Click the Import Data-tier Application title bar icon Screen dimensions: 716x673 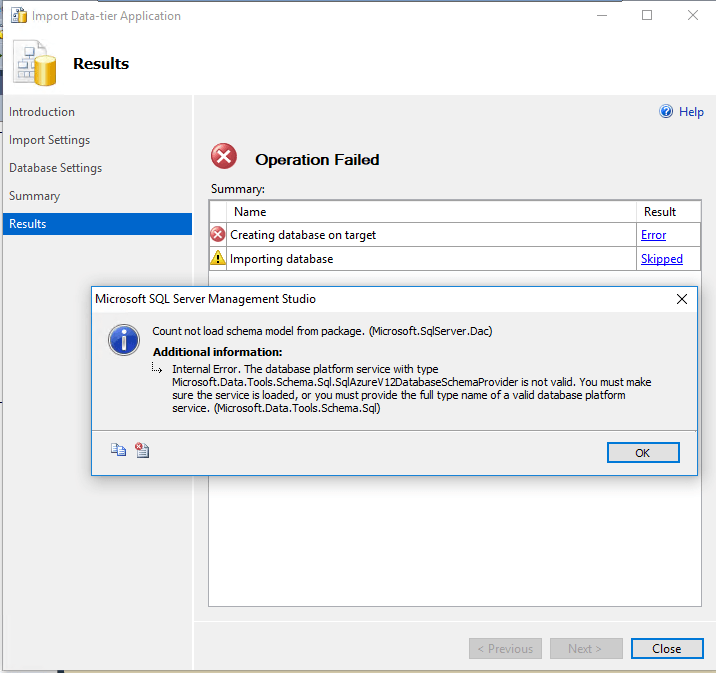[x=17, y=15]
